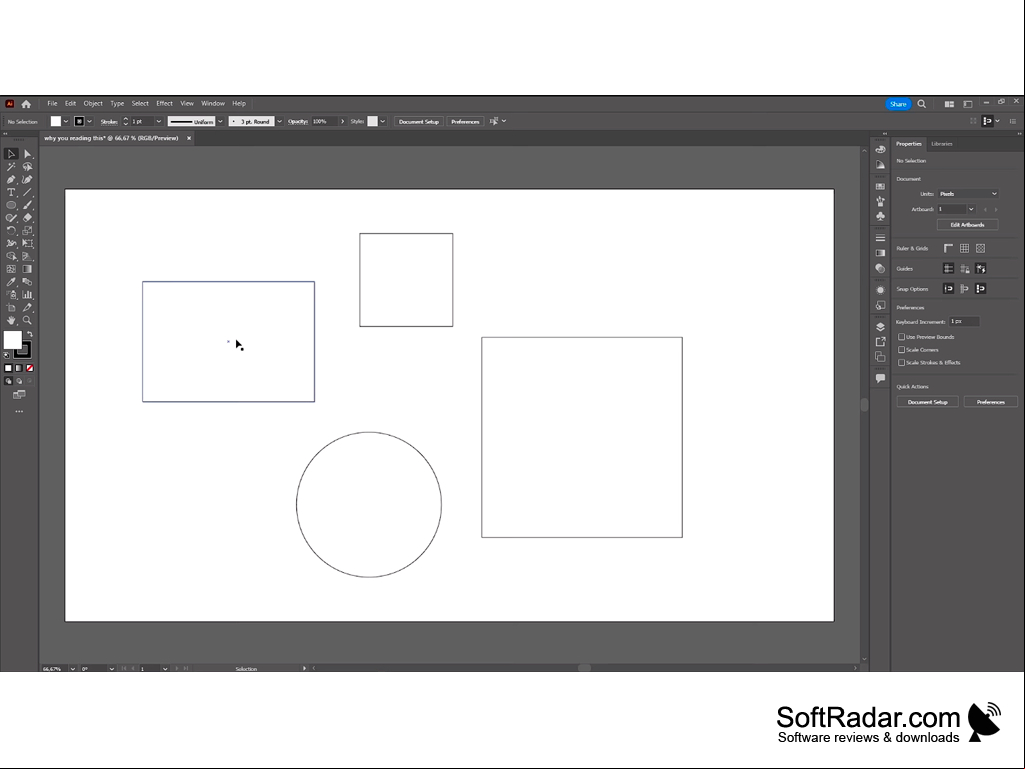Image resolution: width=1025 pixels, height=769 pixels.
Task: Select the Zoom tool
Action: coord(27,320)
